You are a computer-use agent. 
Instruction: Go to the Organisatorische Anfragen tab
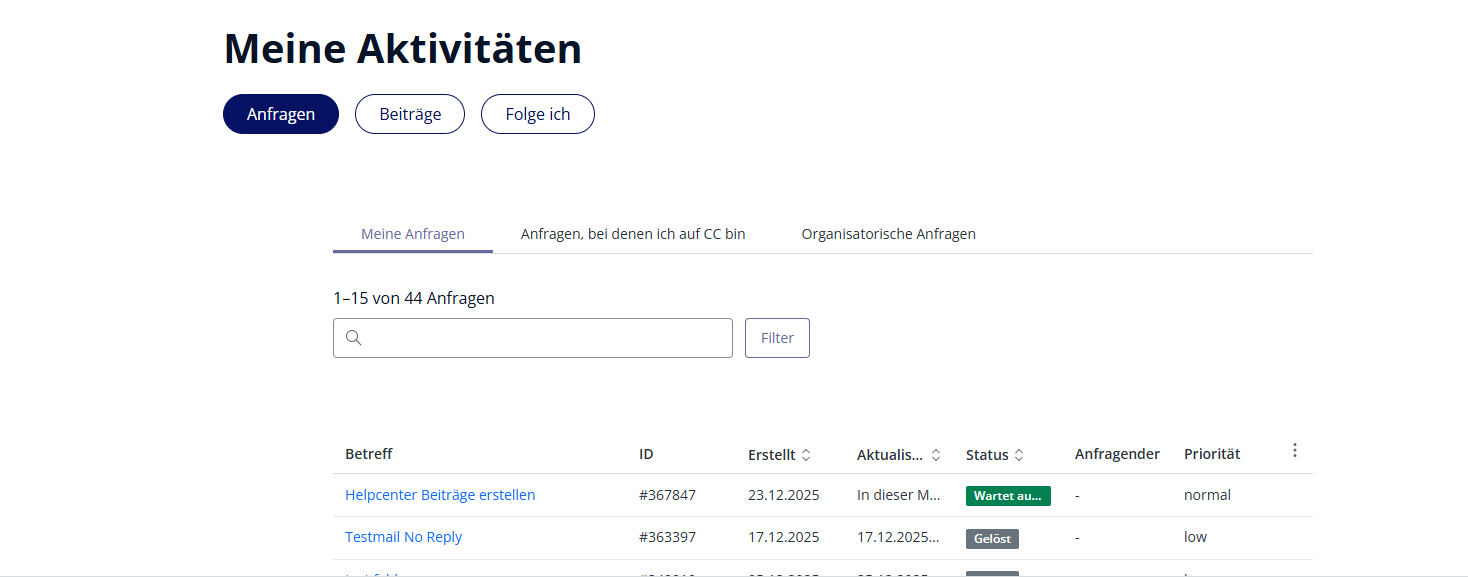pyautogui.click(x=888, y=234)
